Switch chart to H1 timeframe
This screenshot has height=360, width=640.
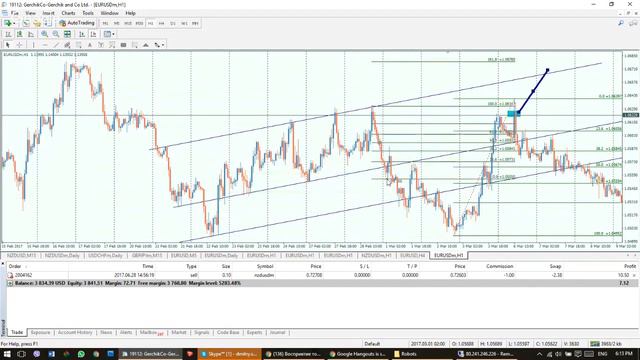[x=151, y=24]
